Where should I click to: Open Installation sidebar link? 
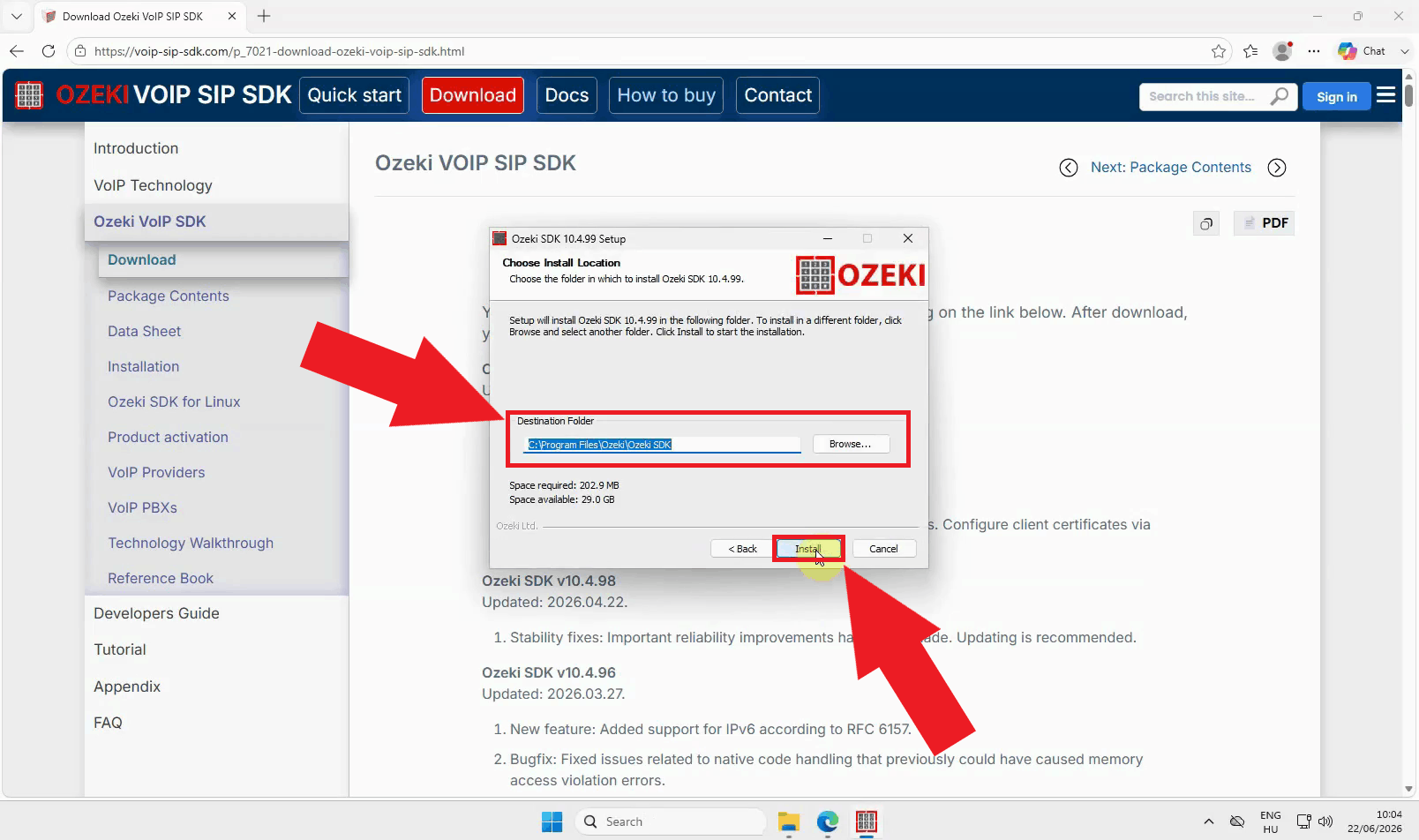pyautogui.click(x=143, y=366)
